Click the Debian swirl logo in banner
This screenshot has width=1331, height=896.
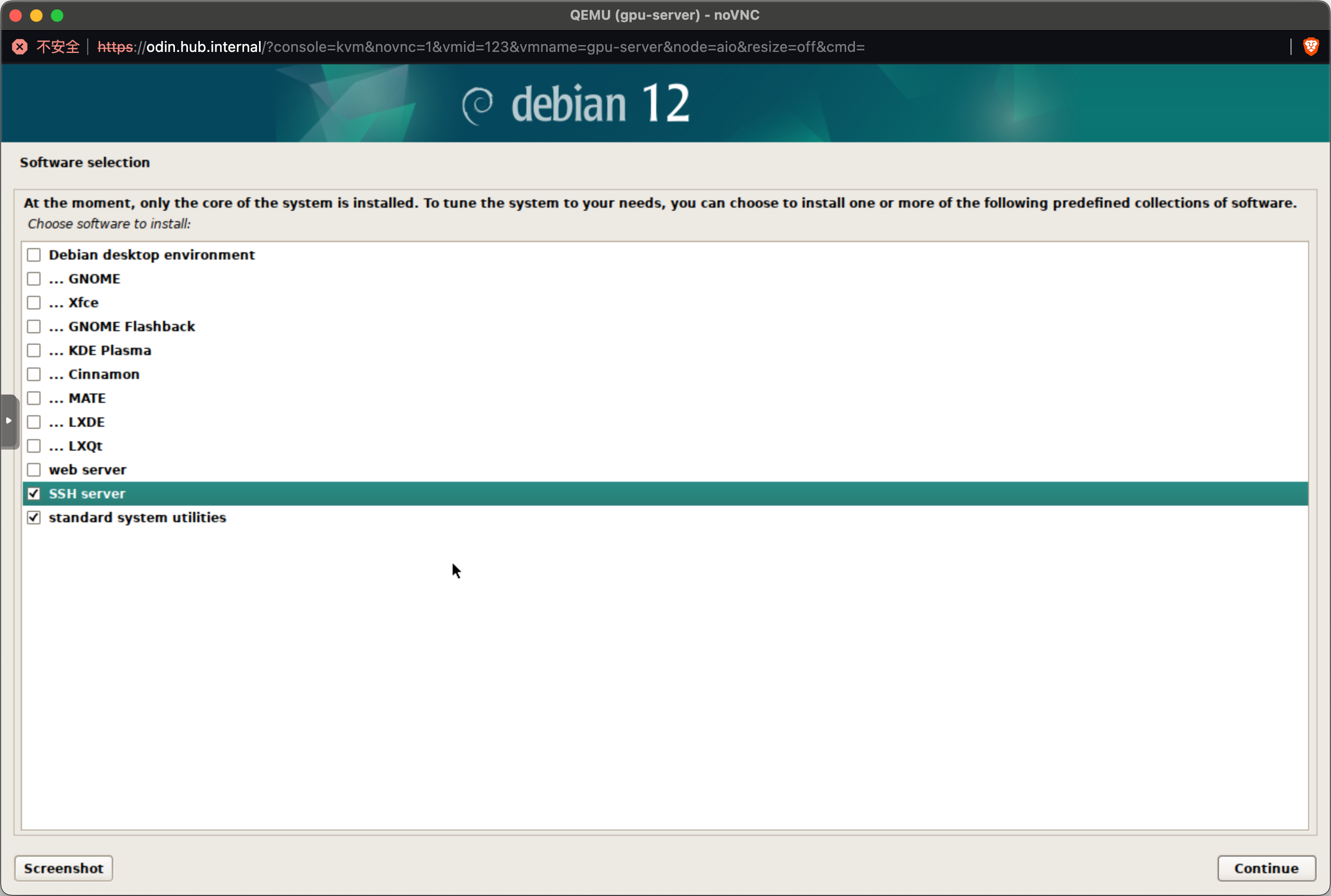478,106
